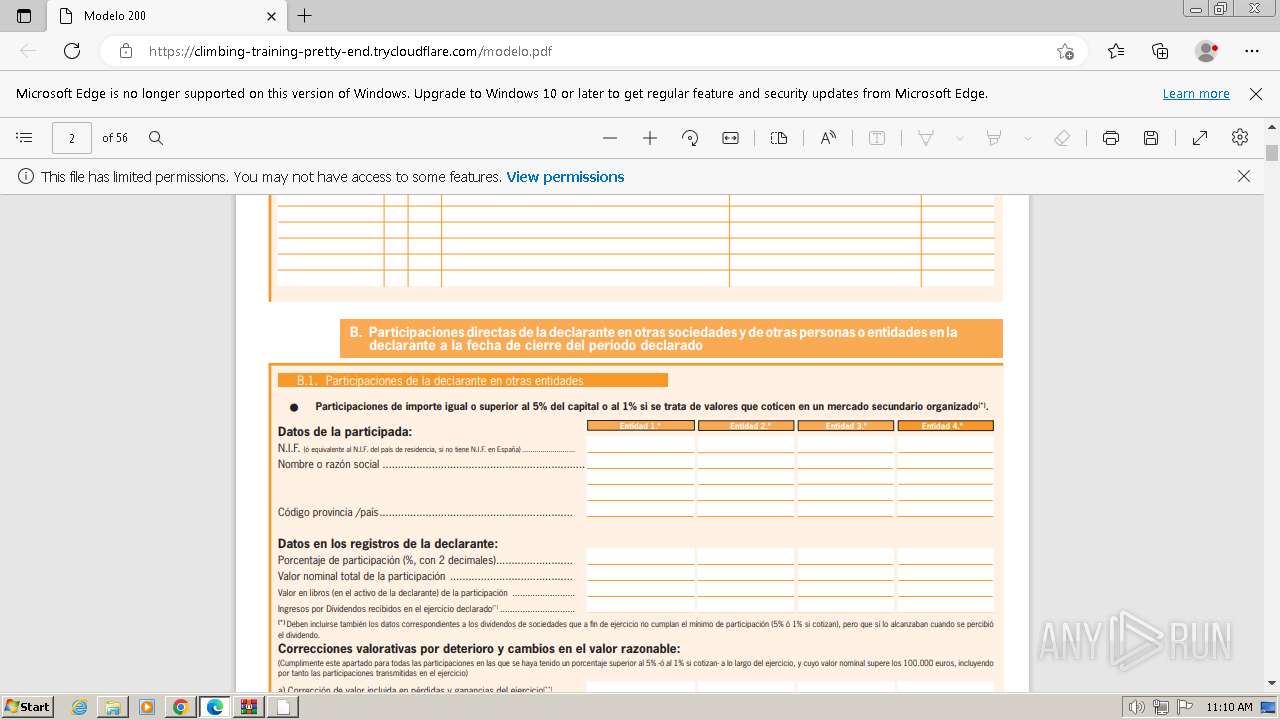Open the user profile menu
This screenshot has height=720, width=1280.
tap(1206, 51)
